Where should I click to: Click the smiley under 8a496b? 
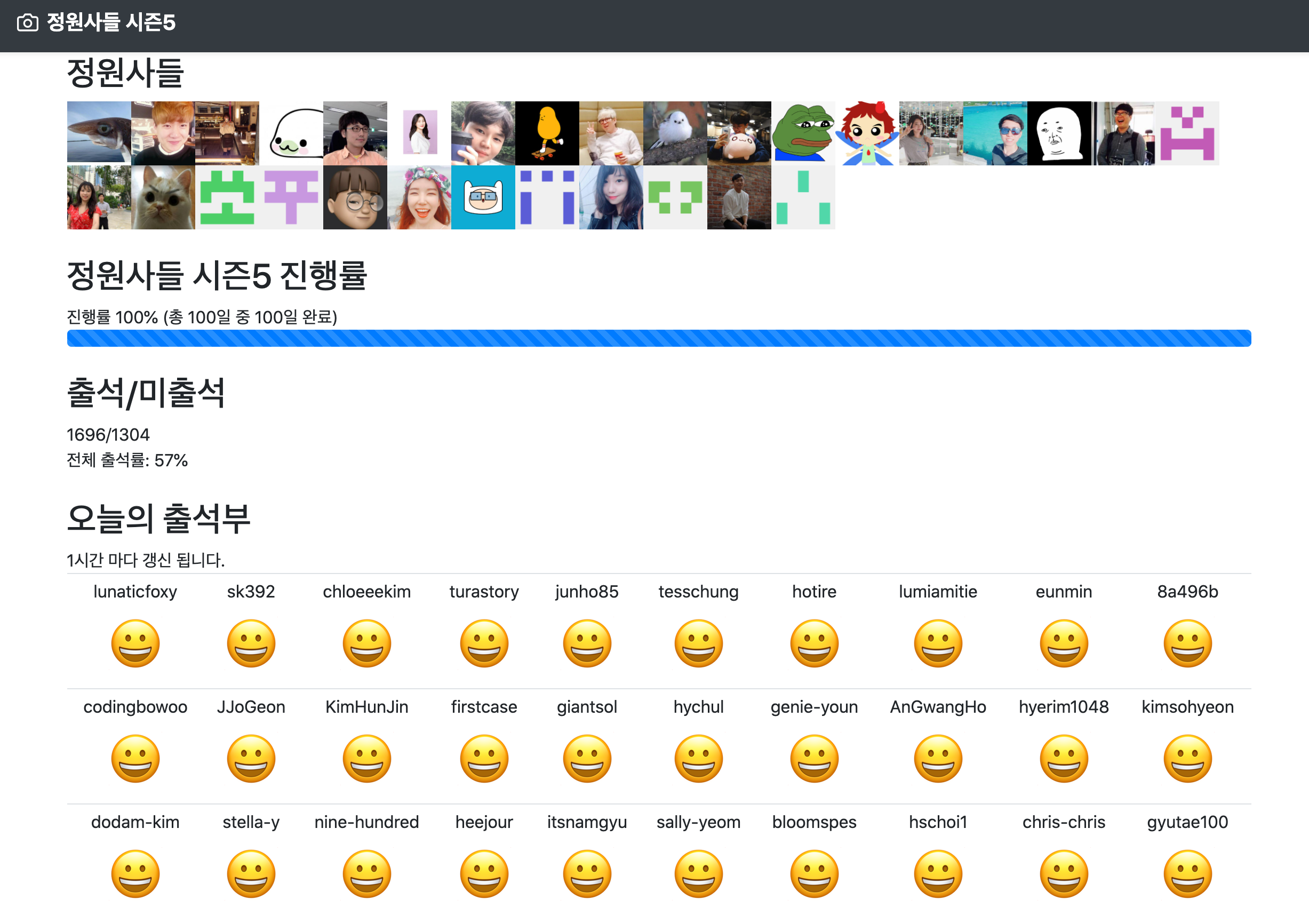[1187, 643]
